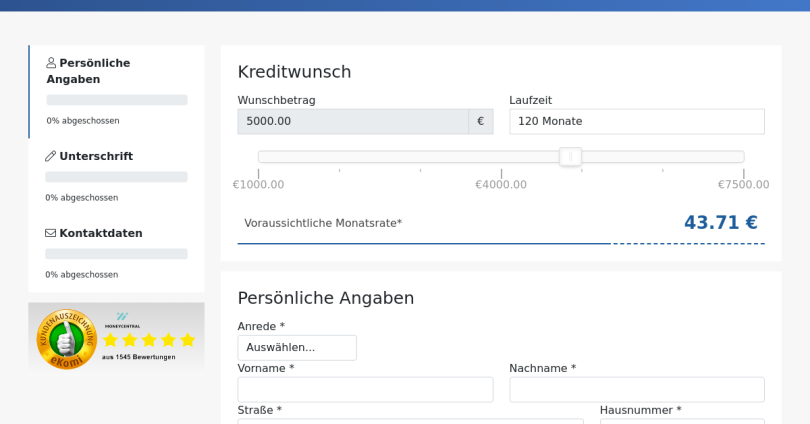Click the envelope icon beside Kontaktdaten
The height and width of the screenshot is (424, 810).
click(x=50, y=233)
